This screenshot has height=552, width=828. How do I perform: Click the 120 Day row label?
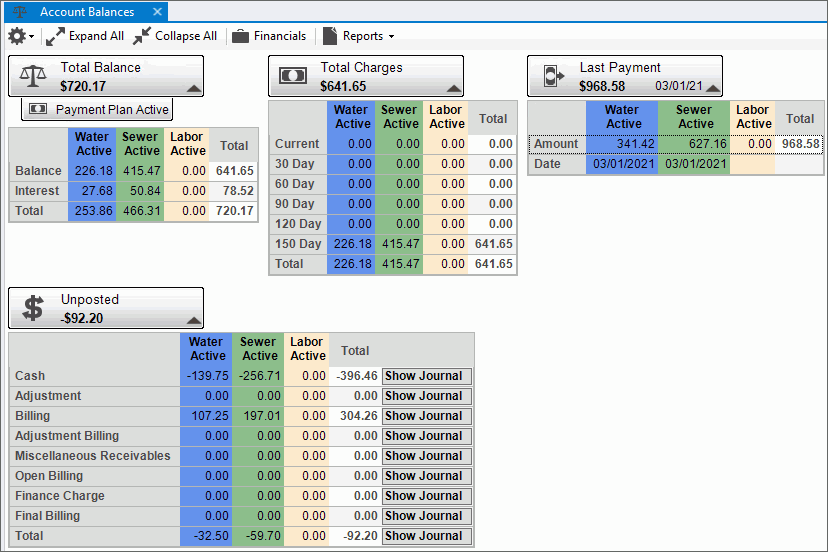[x=298, y=224]
